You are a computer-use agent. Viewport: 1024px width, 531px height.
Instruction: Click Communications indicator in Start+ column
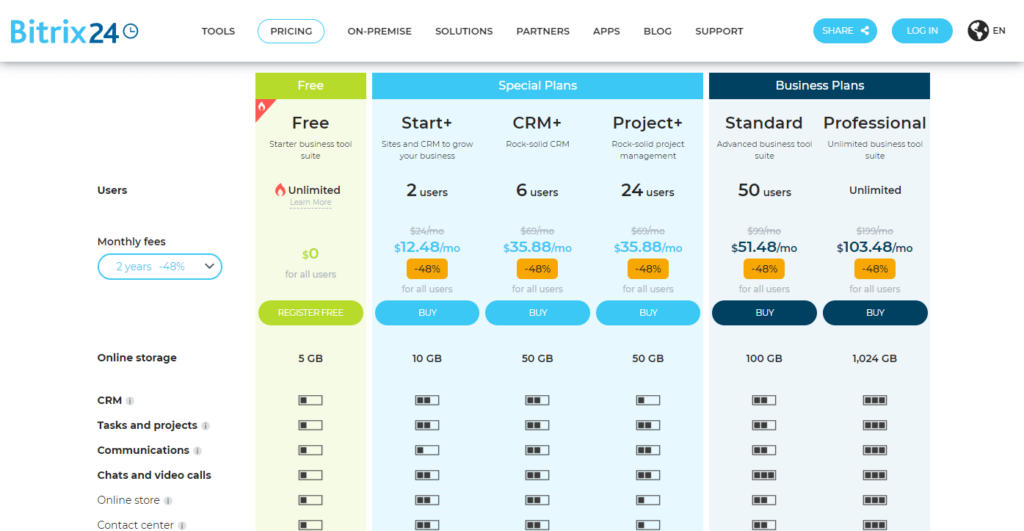point(427,450)
